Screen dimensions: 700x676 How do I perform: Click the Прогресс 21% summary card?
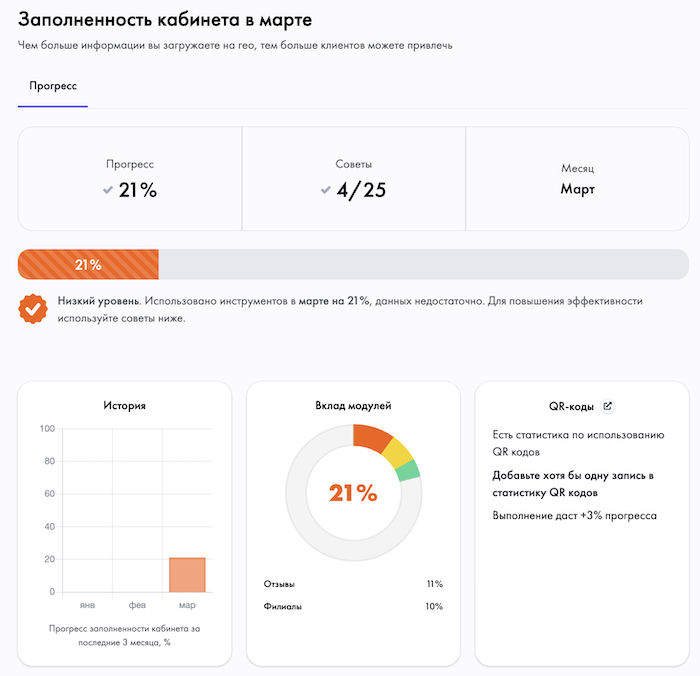click(130, 178)
